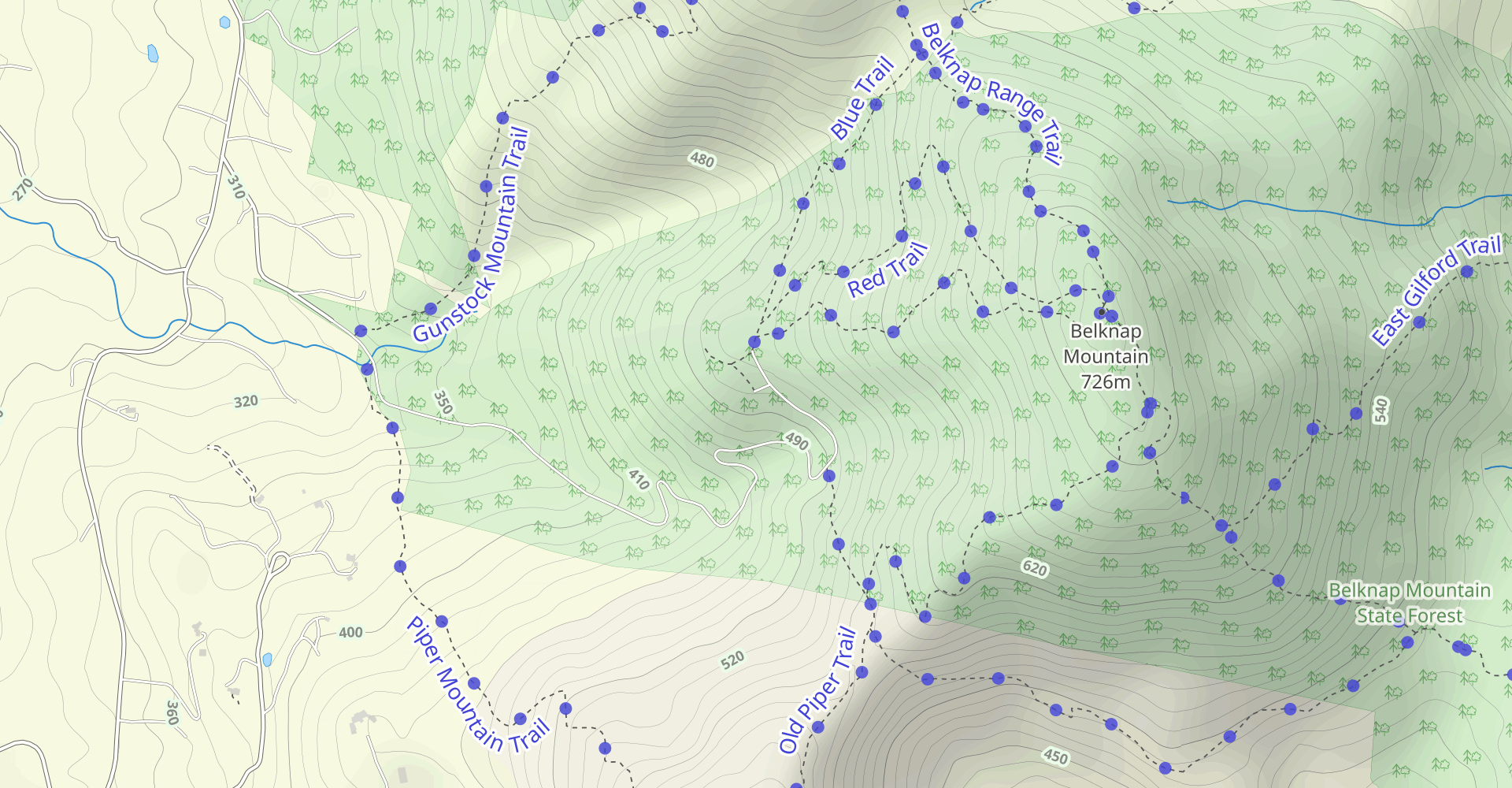The height and width of the screenshot is (788, 1512).
Task: Select the Belknap Mountain 726m summit label
Action: (x=1106, y=357)
